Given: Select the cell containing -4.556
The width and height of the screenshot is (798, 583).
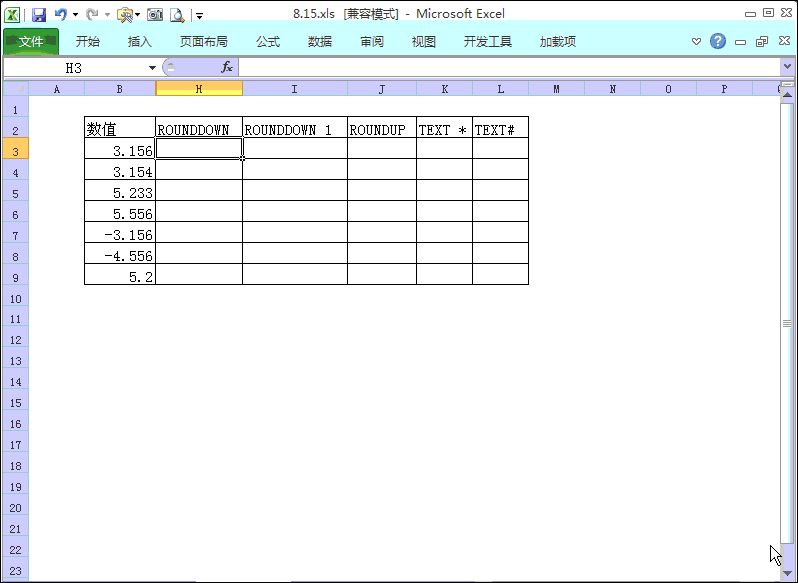Looking at the screenshot, I should (120, 253).
